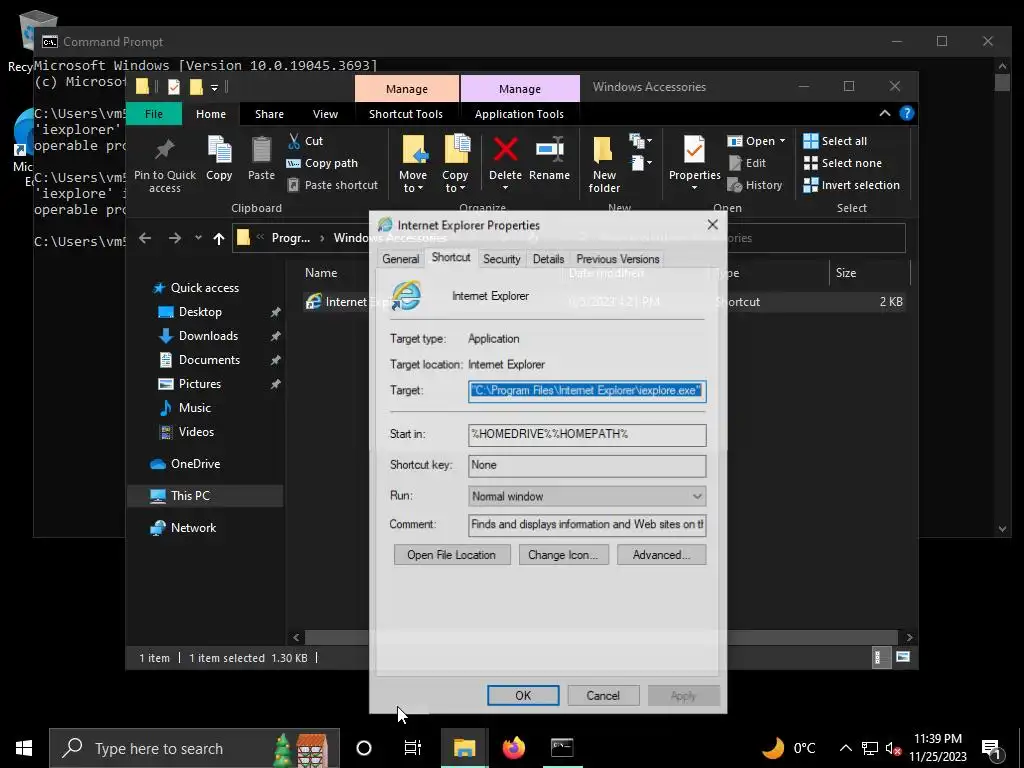Image resolution: width=1024 pixels, height=768 pixels.
Task: Click the Shortcut key field
Action: point(587,466)
